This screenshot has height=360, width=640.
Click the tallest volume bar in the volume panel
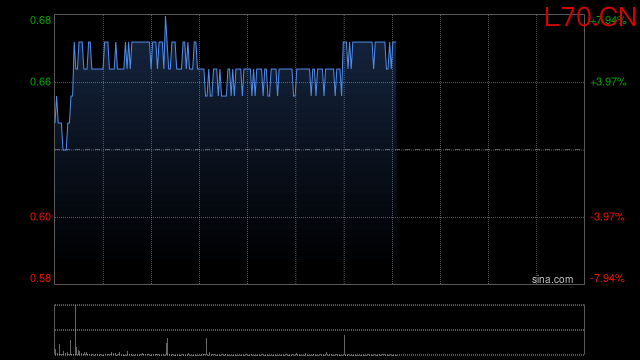click(76, 330)
